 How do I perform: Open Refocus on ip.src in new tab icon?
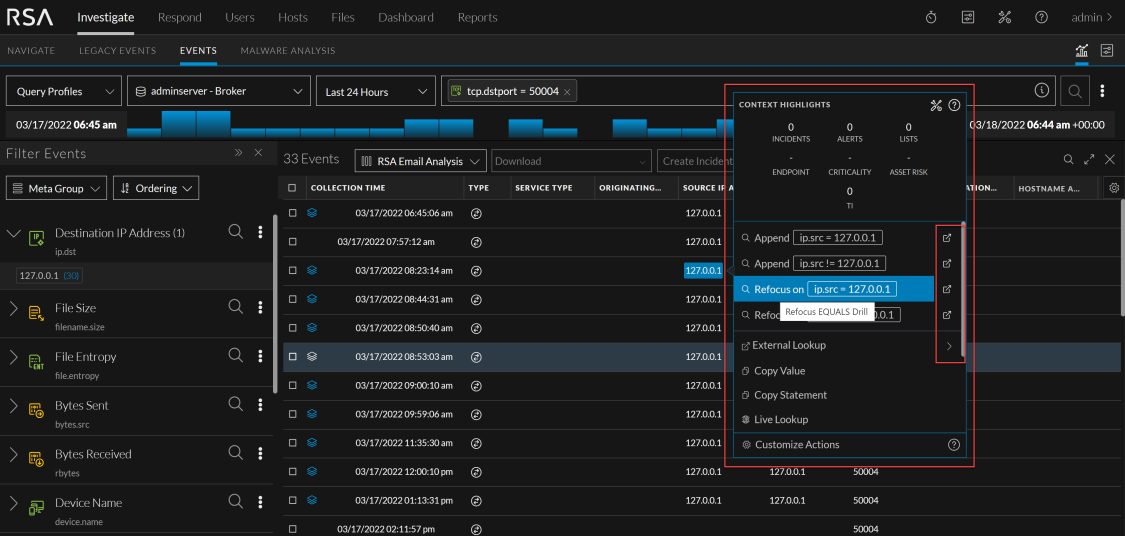coord(947,289)
